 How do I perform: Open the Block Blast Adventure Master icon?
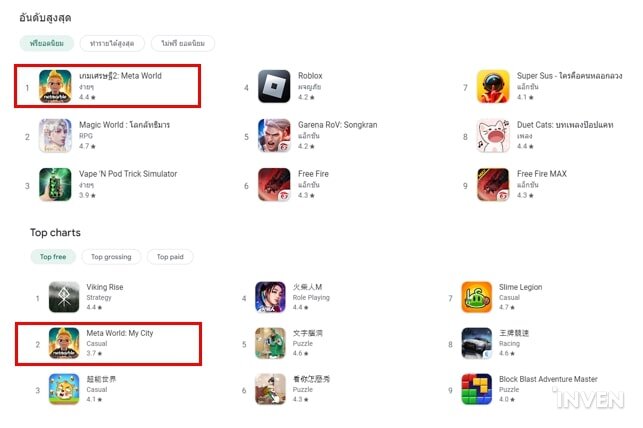[477, 389]
